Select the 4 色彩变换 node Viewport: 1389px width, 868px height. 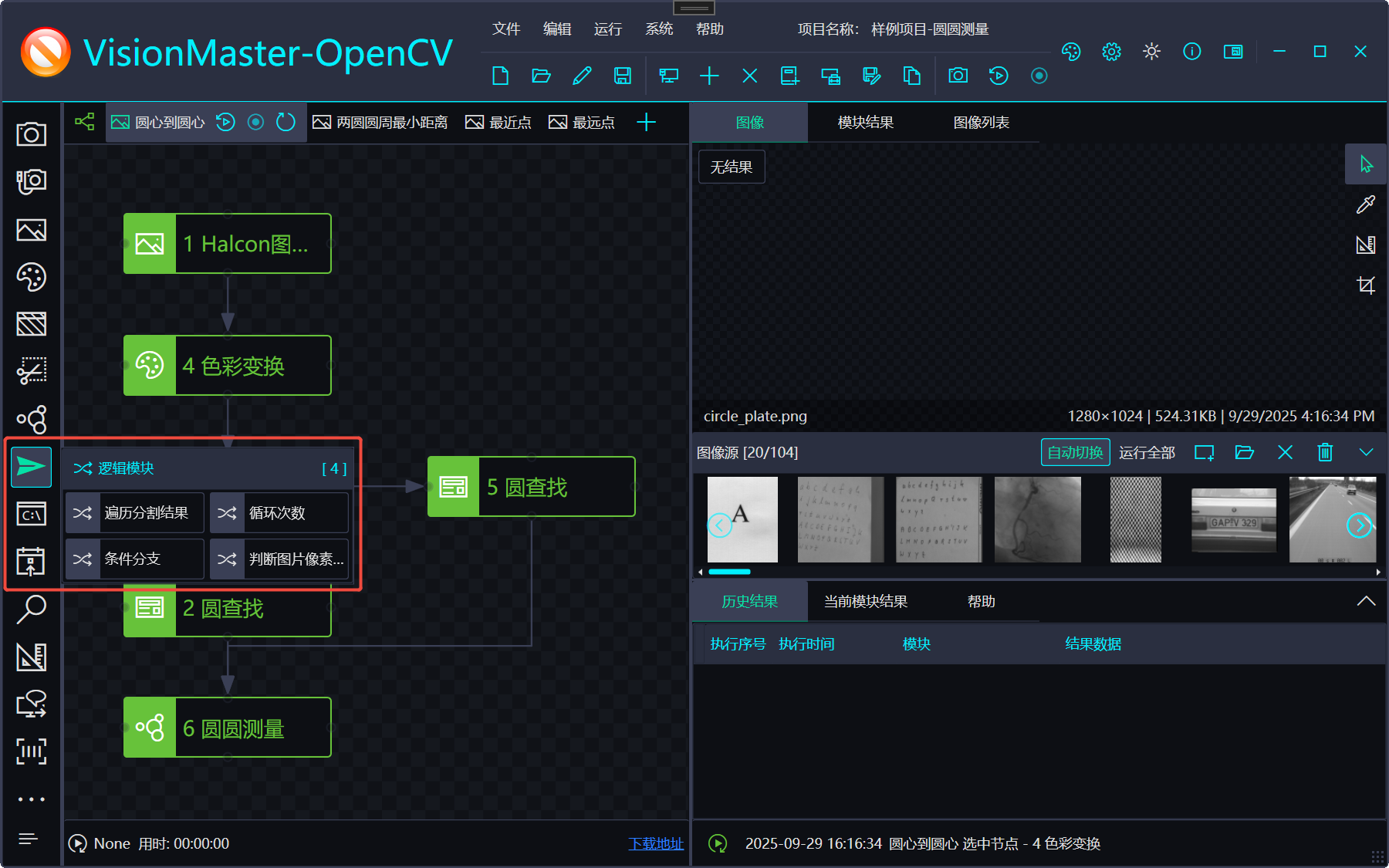228,366
